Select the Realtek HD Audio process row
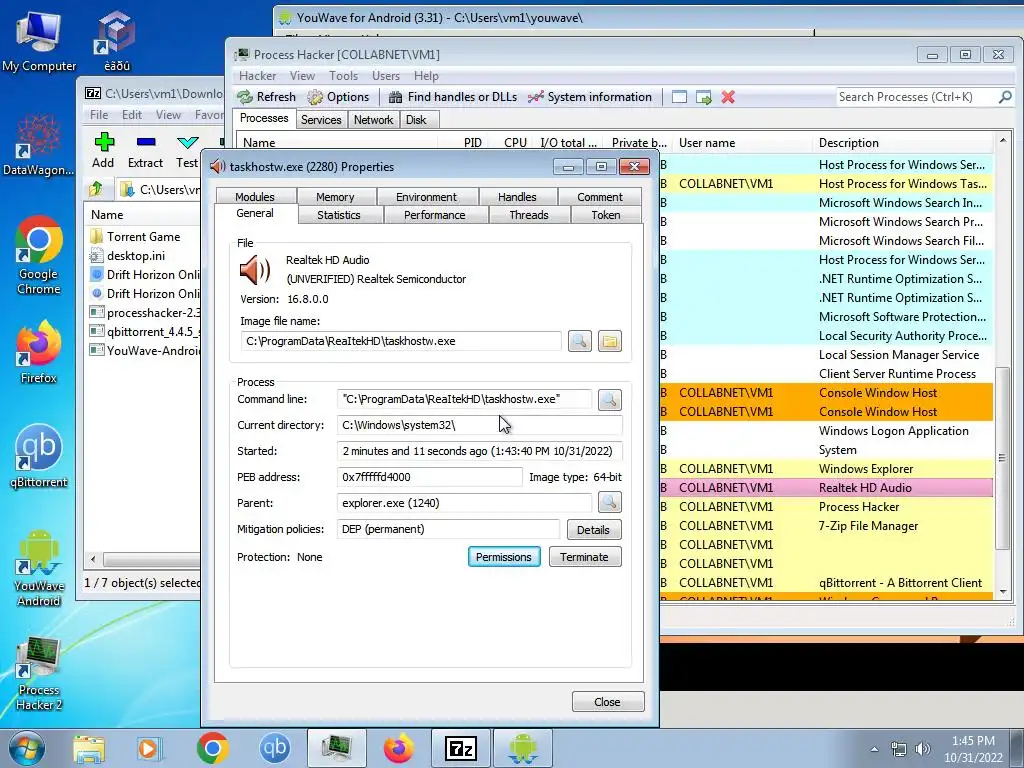1024x768 pixels. click(827, 487)
